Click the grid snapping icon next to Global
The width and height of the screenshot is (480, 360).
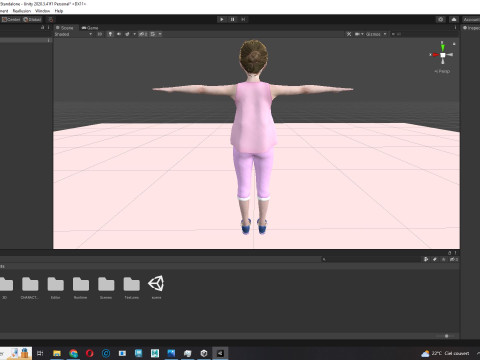point(50,19)
